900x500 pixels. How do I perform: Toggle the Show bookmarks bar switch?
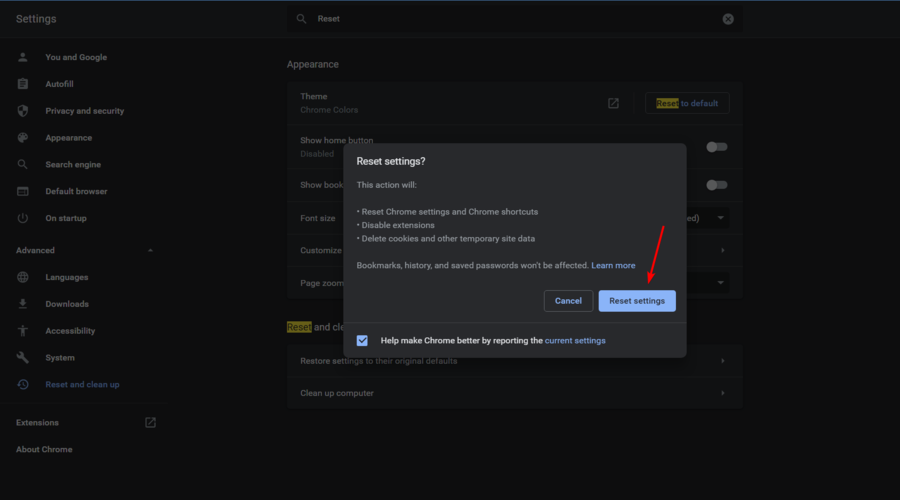[716, 185]
